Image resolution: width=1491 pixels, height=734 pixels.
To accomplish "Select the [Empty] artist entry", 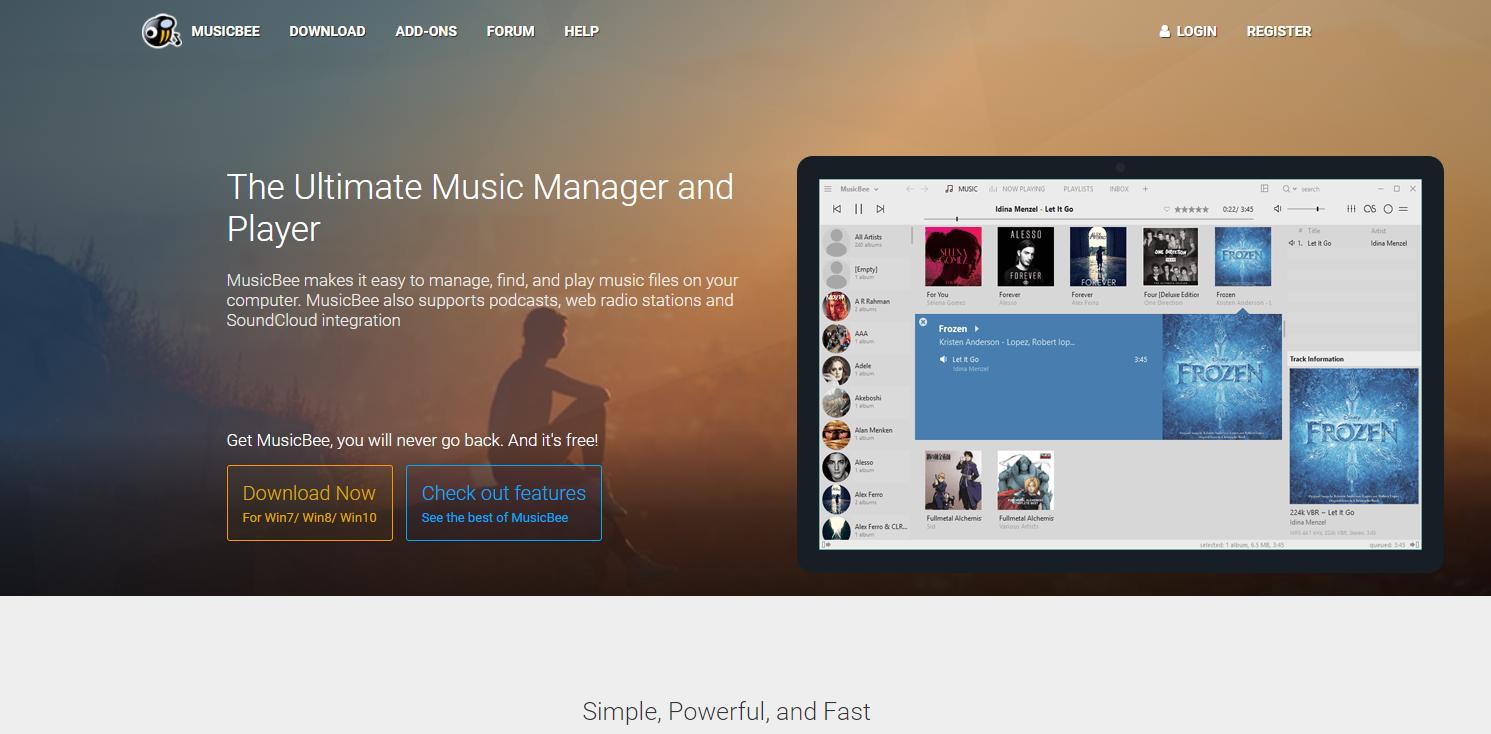I will 866,273.
